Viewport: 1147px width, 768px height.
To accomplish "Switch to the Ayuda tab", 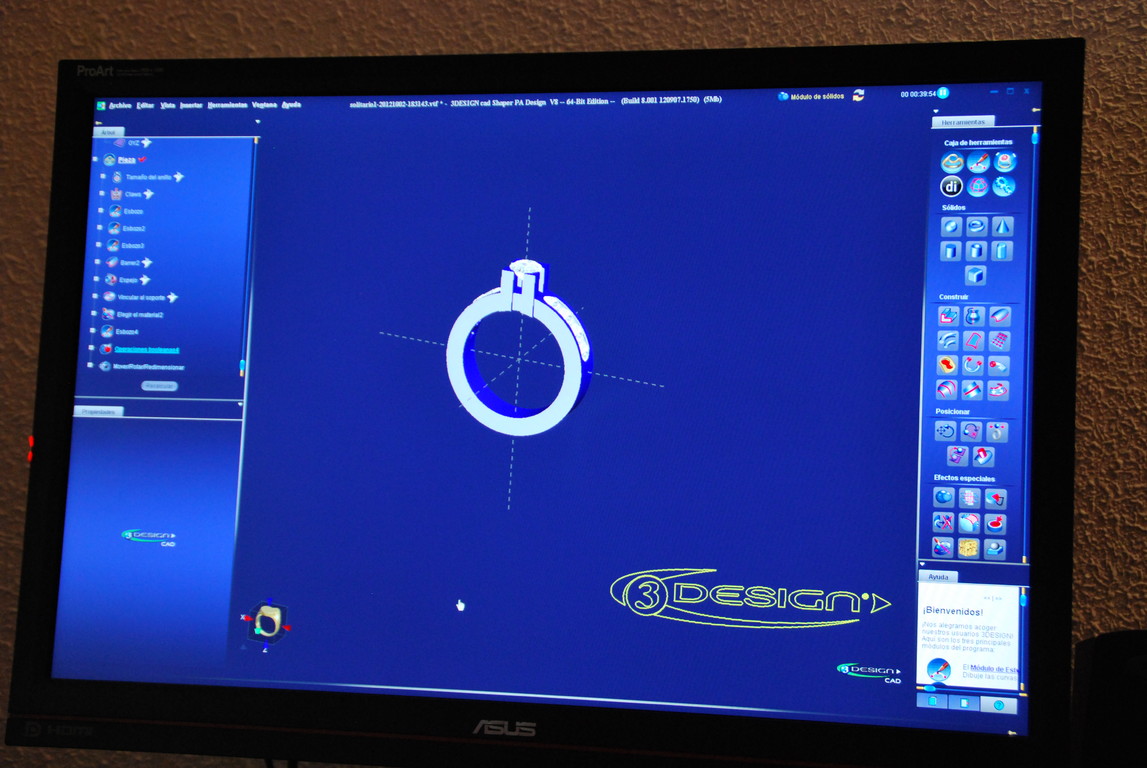I will click(x=937, y=577).
